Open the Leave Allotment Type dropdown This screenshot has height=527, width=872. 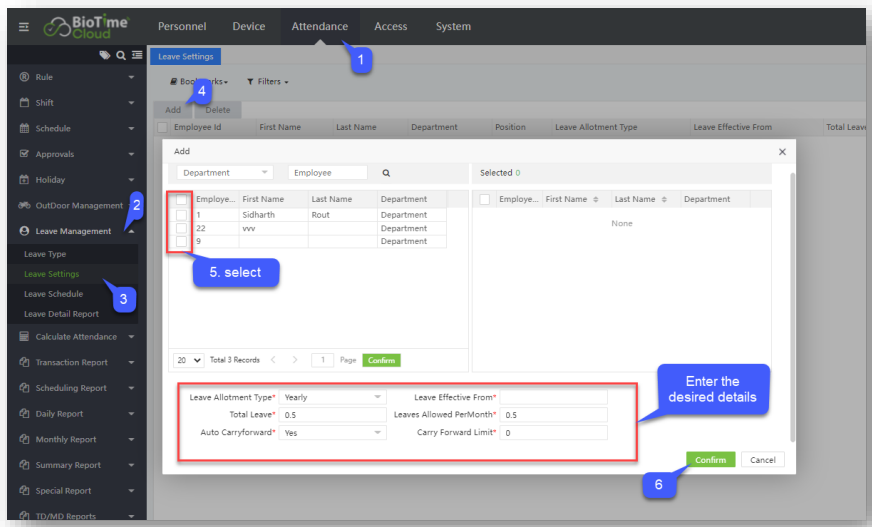333,397
